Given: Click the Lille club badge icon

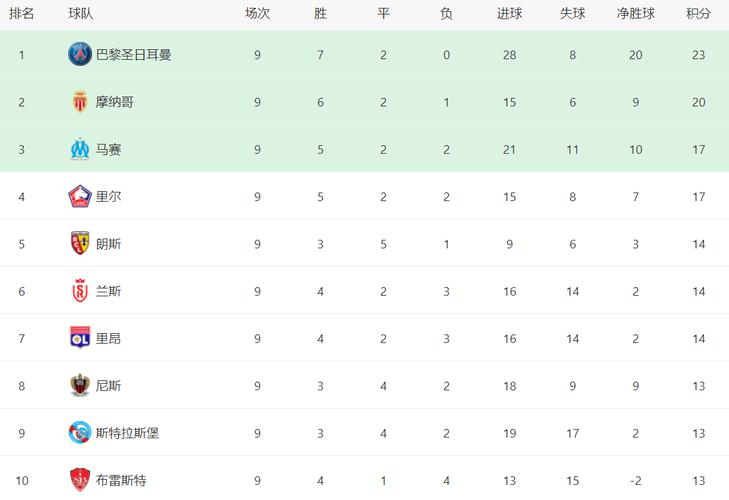Looking at the screenshot, I should [80, 196].
